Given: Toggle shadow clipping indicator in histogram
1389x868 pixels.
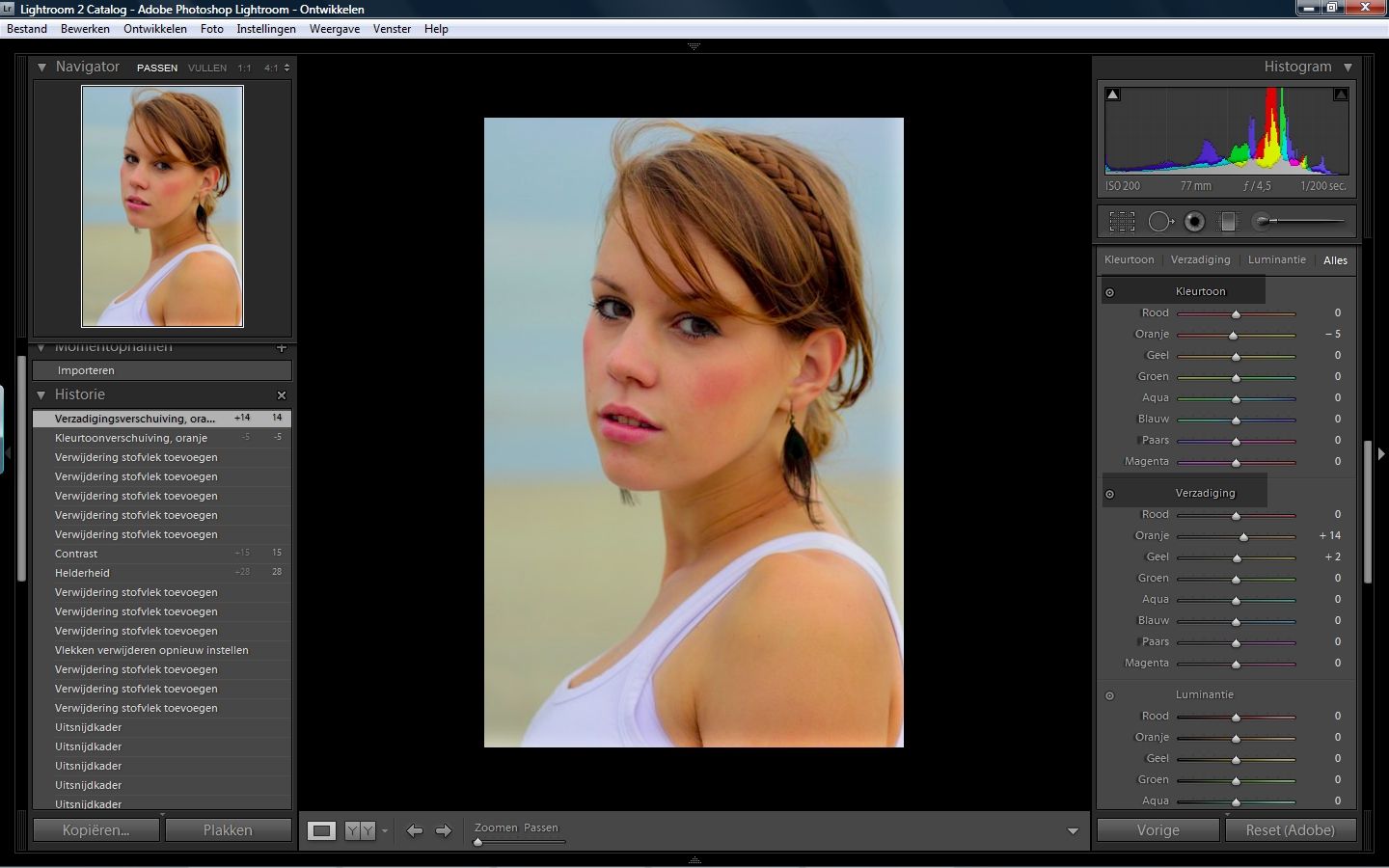Looking at the screenshot, I should coord(1113,95).
